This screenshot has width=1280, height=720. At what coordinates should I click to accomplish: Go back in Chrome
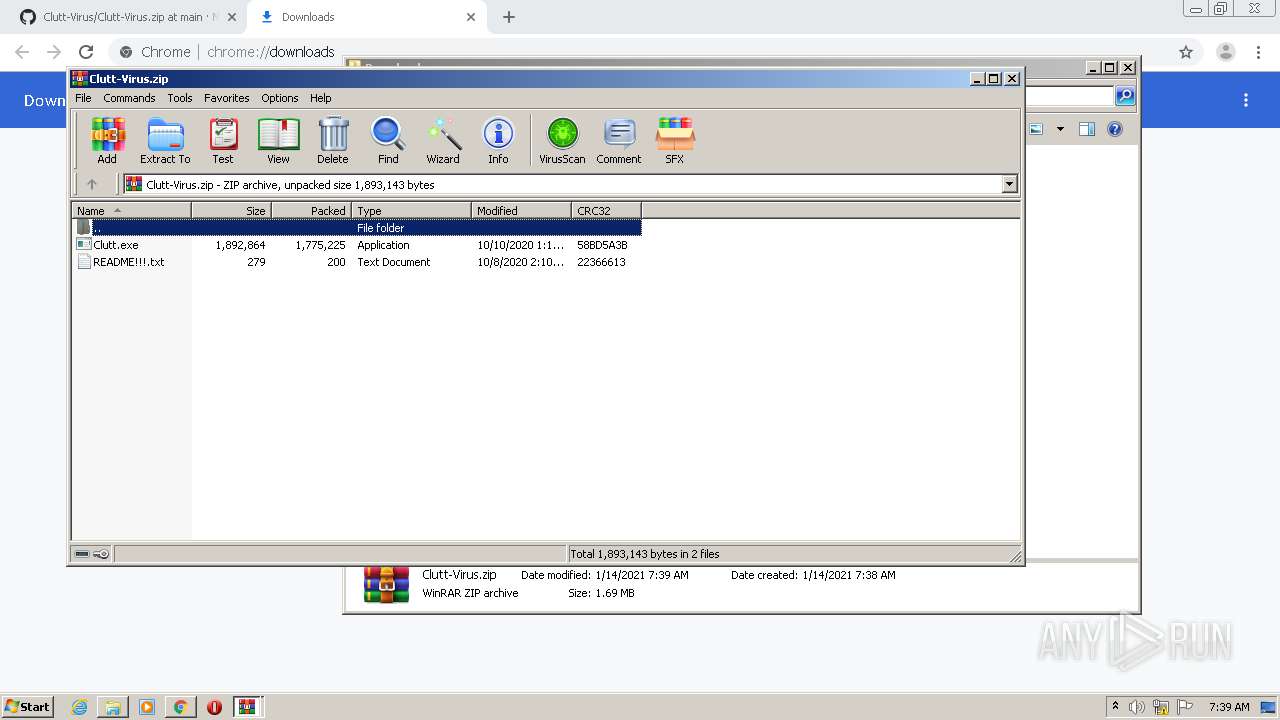pos(22,52)
